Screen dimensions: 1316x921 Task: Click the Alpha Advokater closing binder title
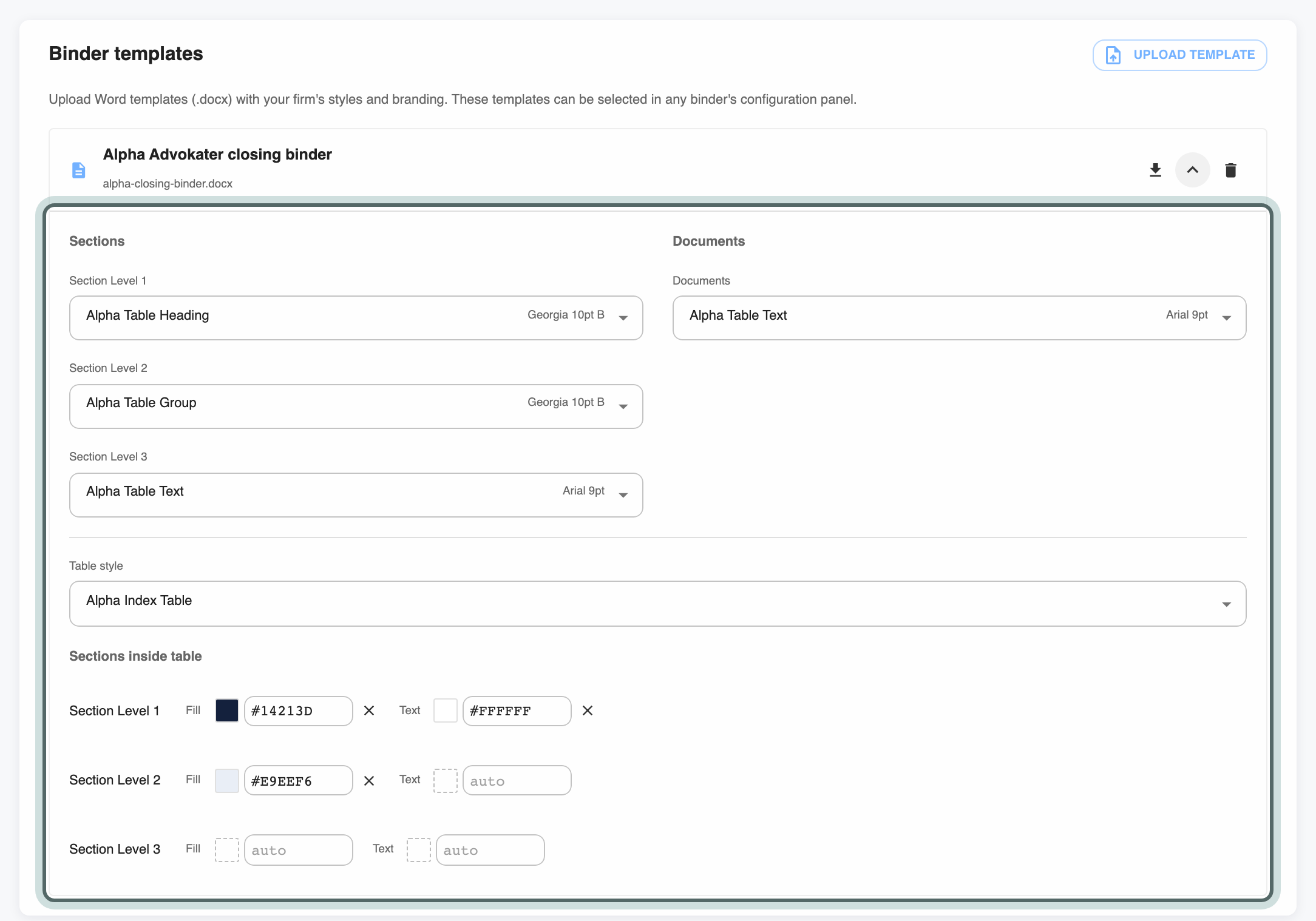pos(217,154)
